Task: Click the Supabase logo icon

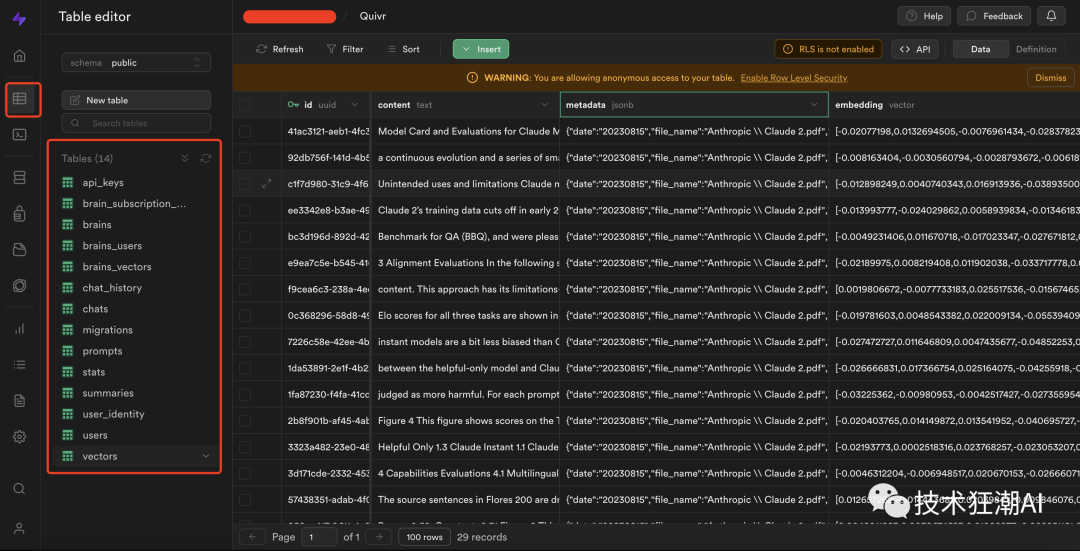Action: (19, 19)
